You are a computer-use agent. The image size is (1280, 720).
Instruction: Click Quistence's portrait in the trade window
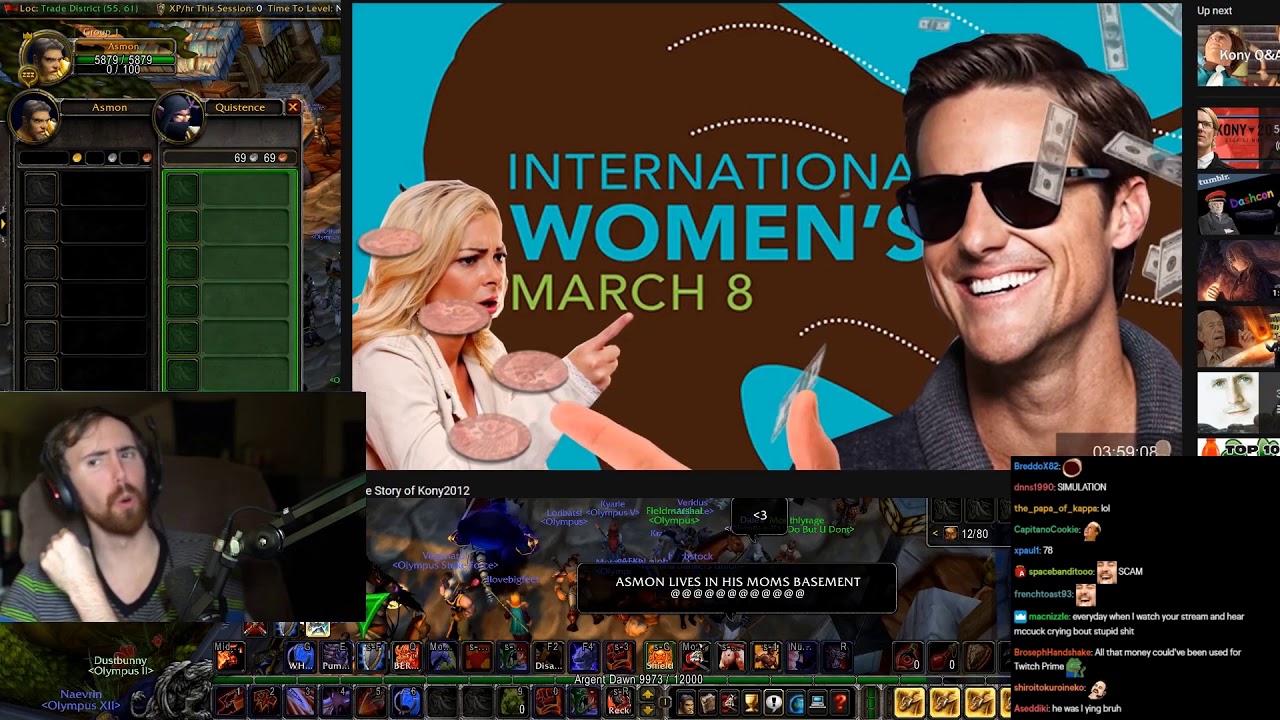click(x=179, y=118)
